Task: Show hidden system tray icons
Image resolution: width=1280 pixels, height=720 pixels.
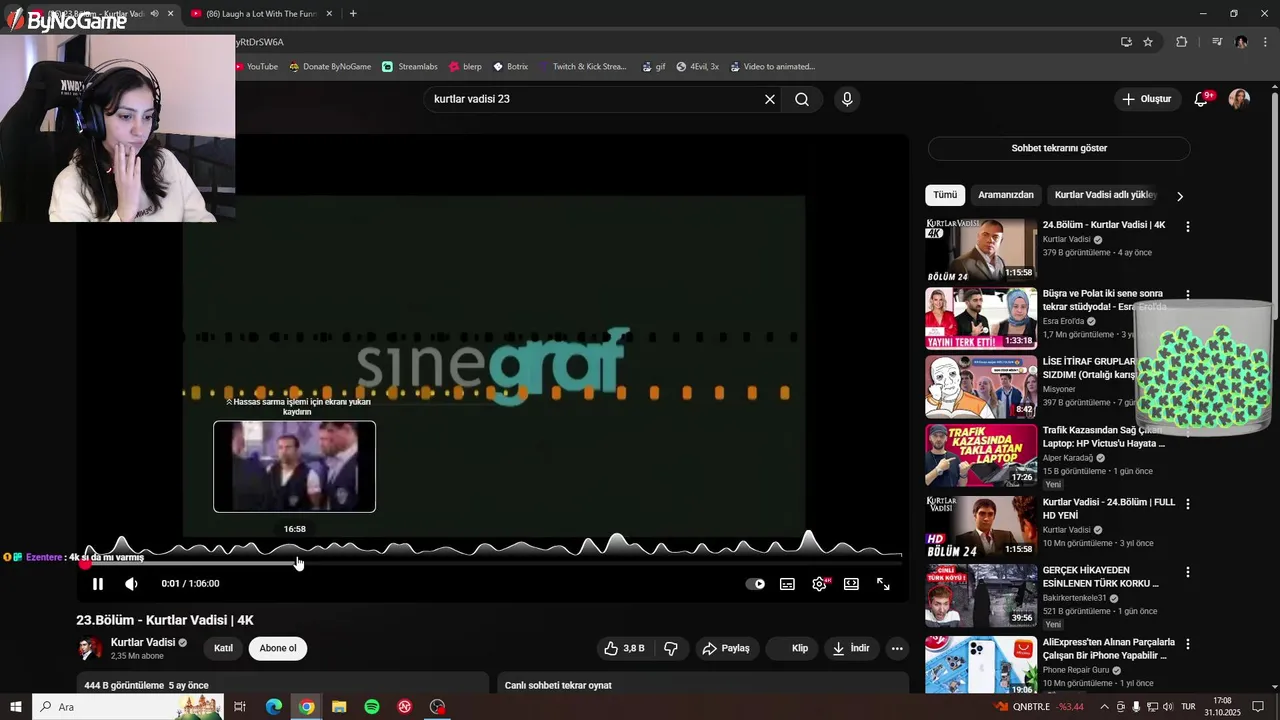Action: click(1104, 707)
